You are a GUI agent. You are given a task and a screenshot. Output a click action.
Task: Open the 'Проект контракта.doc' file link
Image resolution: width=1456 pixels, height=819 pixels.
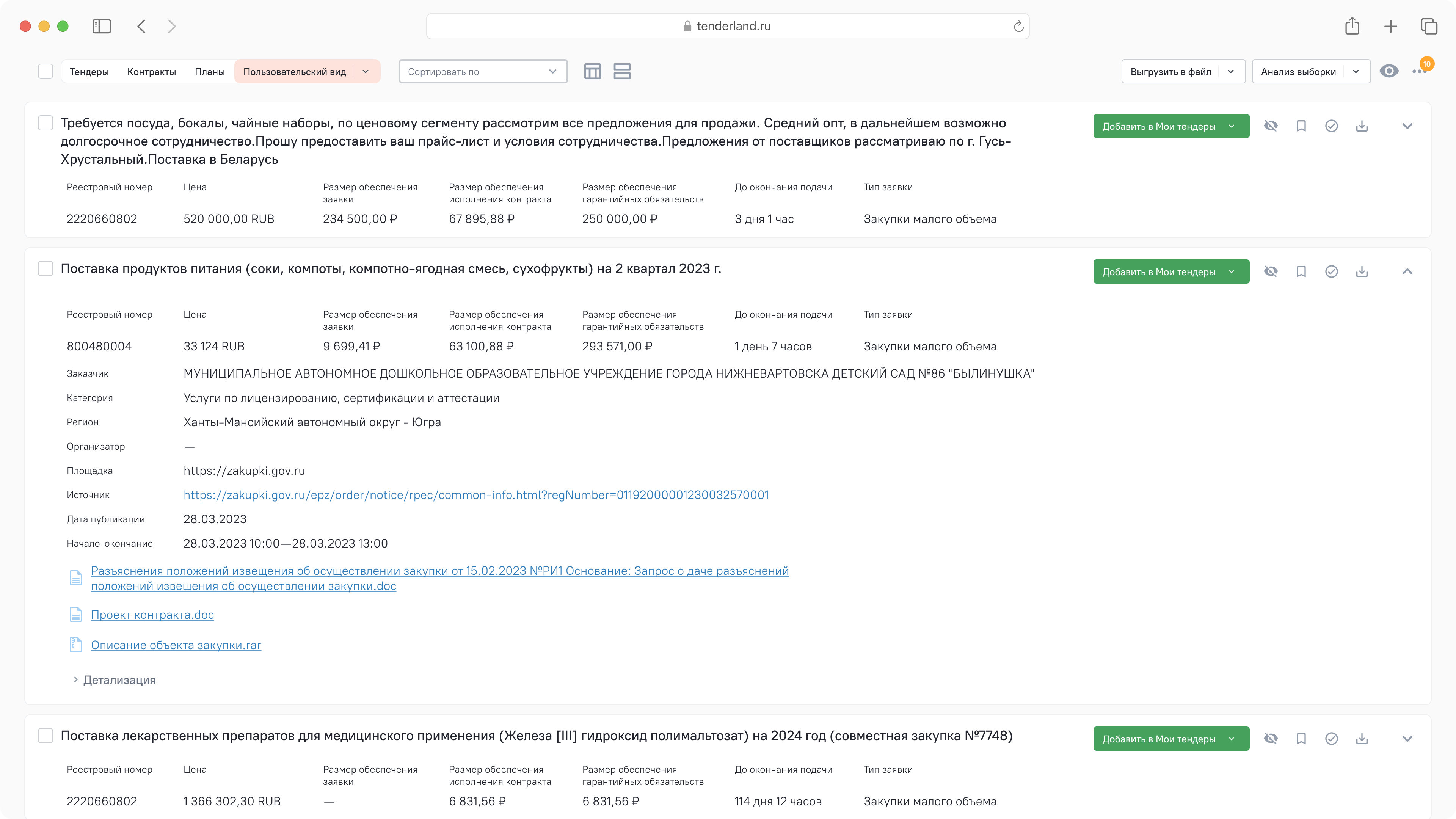pos(152,615)
